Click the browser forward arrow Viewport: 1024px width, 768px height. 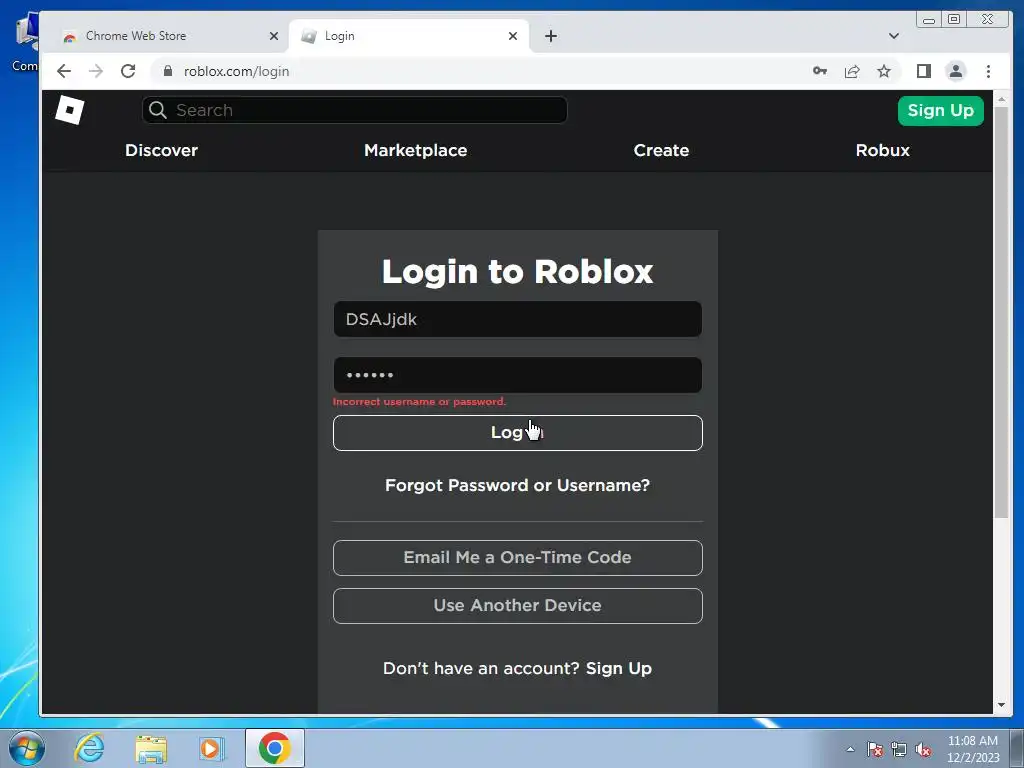96,71
